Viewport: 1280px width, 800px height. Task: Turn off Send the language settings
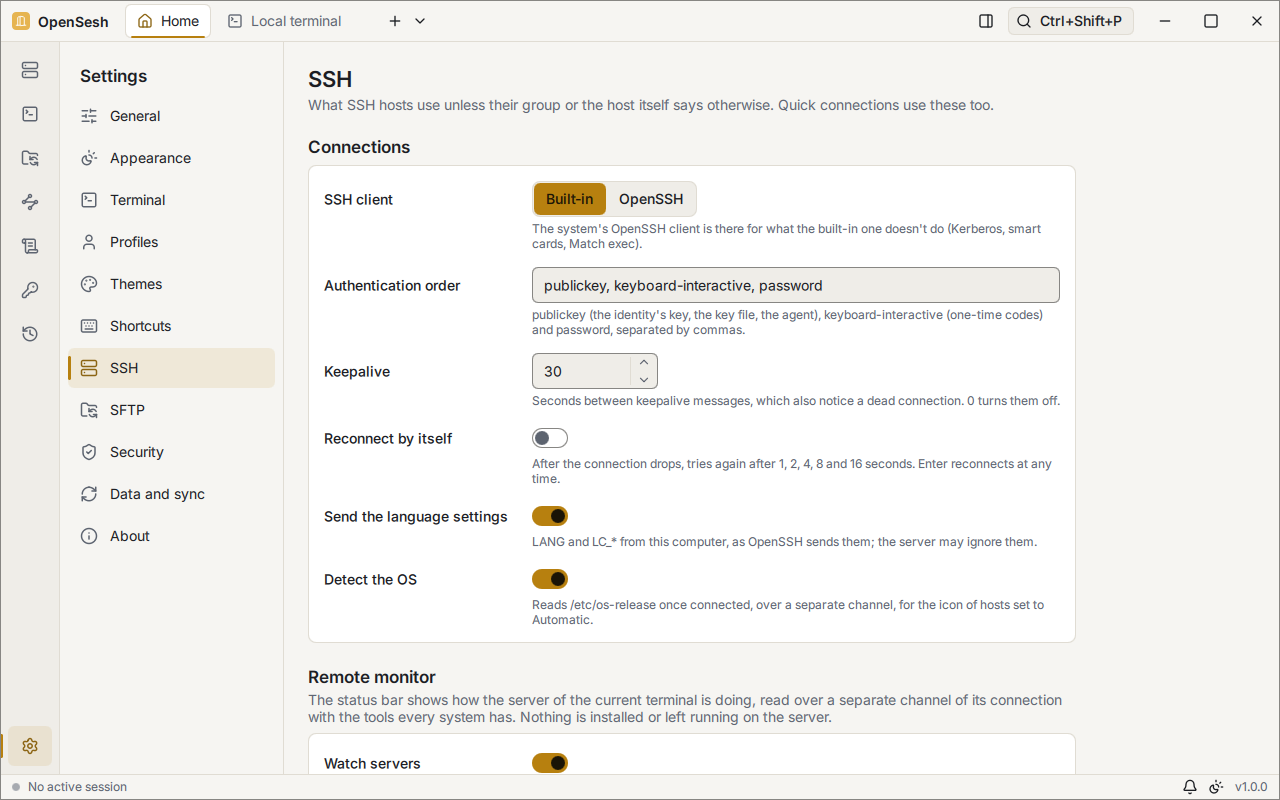(550, 516)
